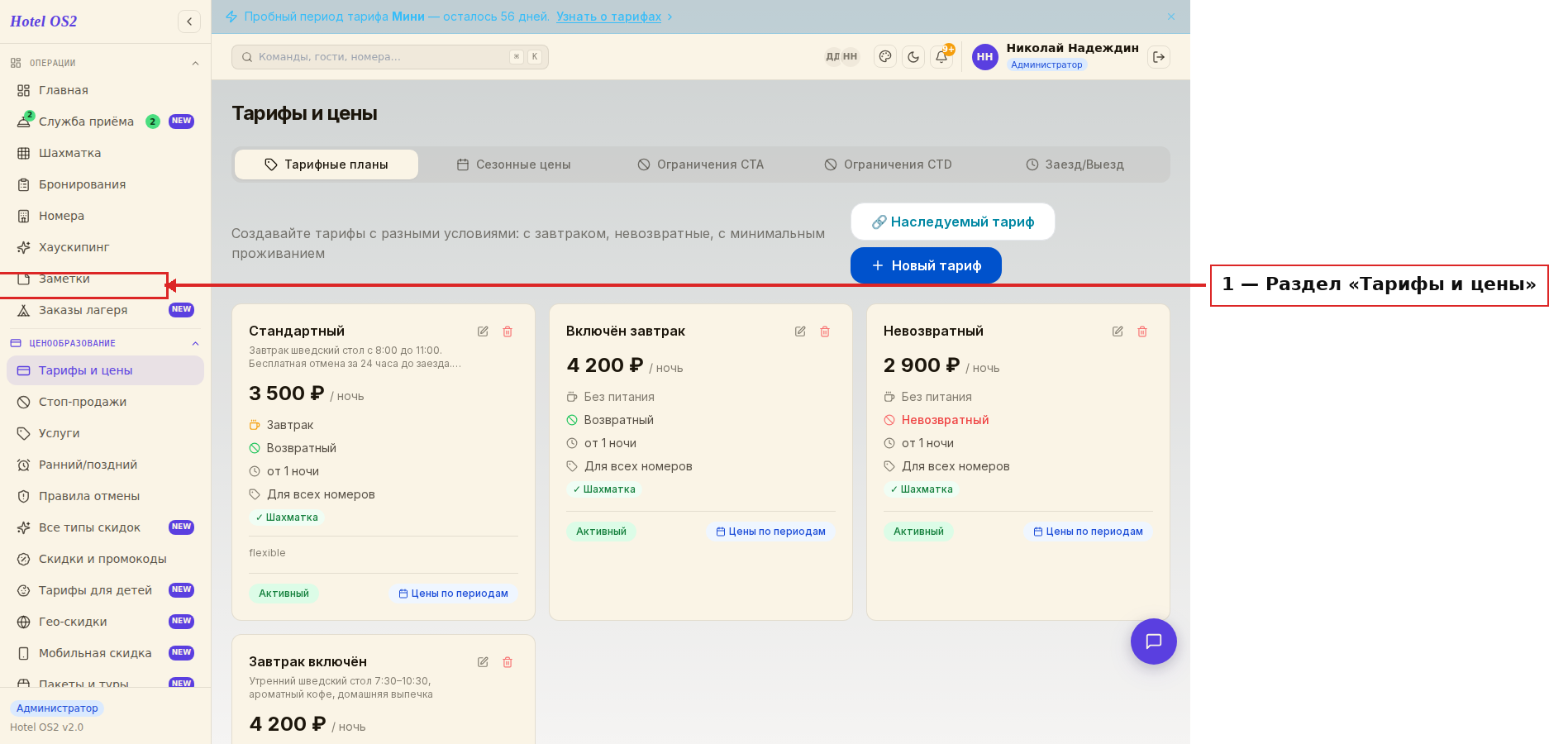Collapse the ЦЕНООБРАЗОВАНИЕ sidebar section
This screenshot has width=1568, height=744.
196,344
